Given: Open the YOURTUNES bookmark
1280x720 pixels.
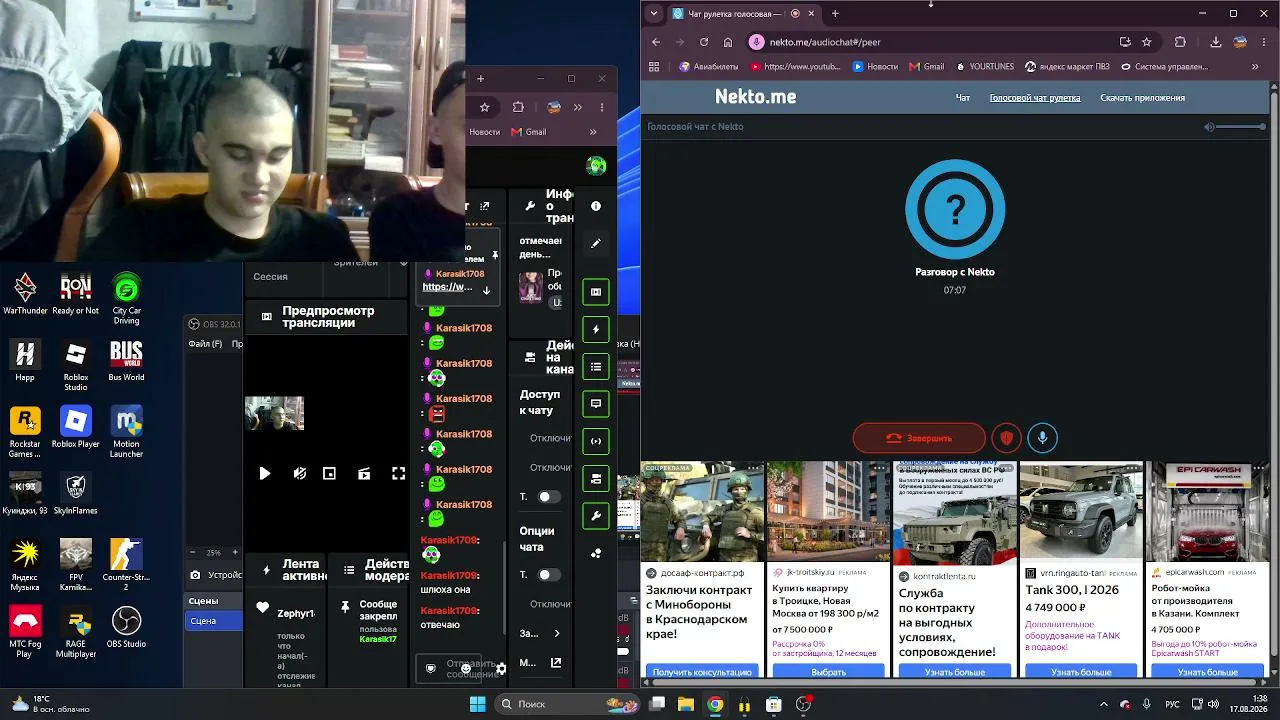Looking at the screenshot, I should 984,67.
